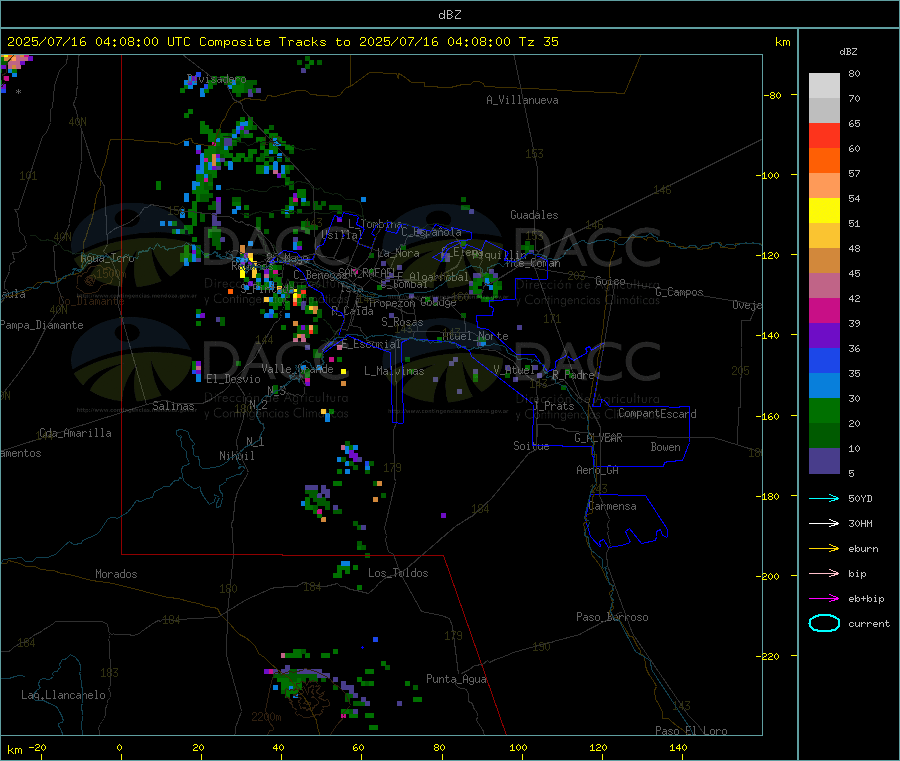Click the yellow UTC Composite Tracks timestamp header
Image resolution: width=900 pixels, height=761 pixels.
[x=282, y=42]
